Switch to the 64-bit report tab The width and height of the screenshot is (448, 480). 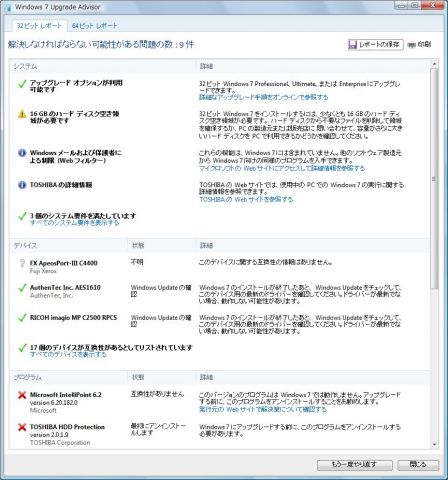pyautogui.click(x=94, y=26)
